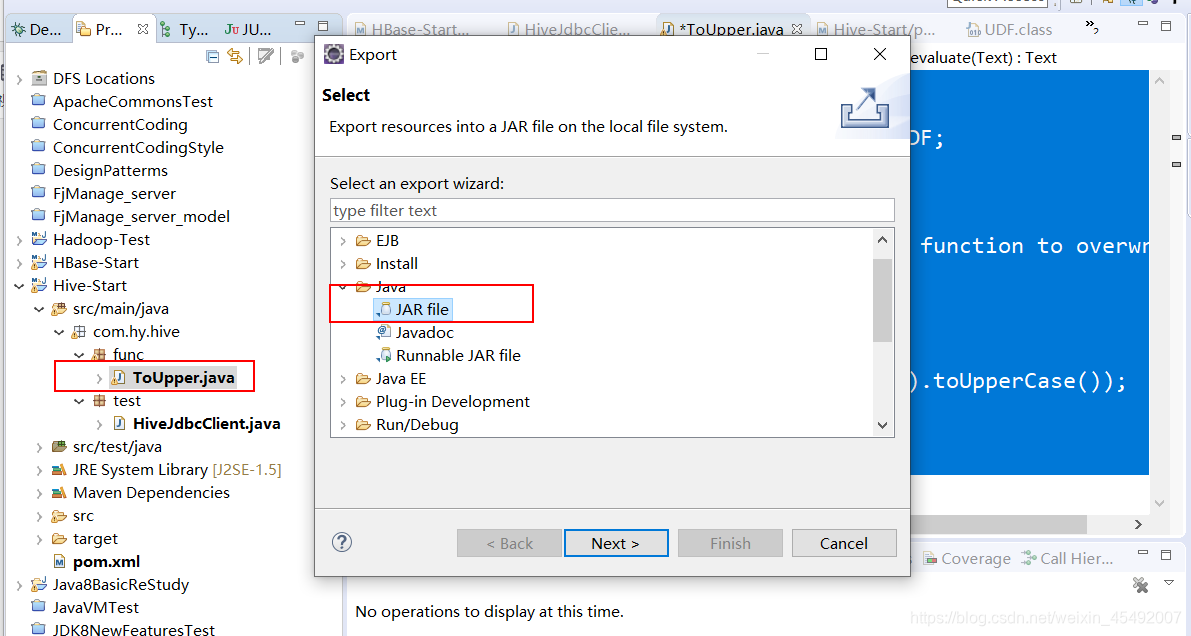Maximize the Project Explorer panel
The image size is (1191, 636).
point(323,25)
